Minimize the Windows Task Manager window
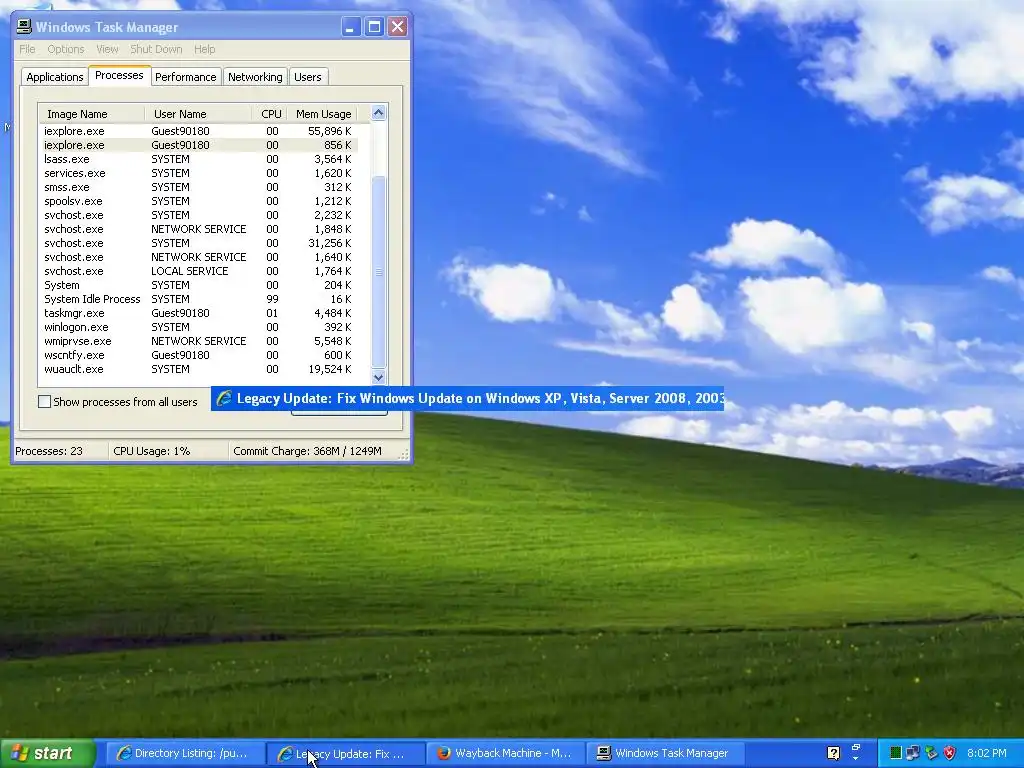 coord(351,27)
